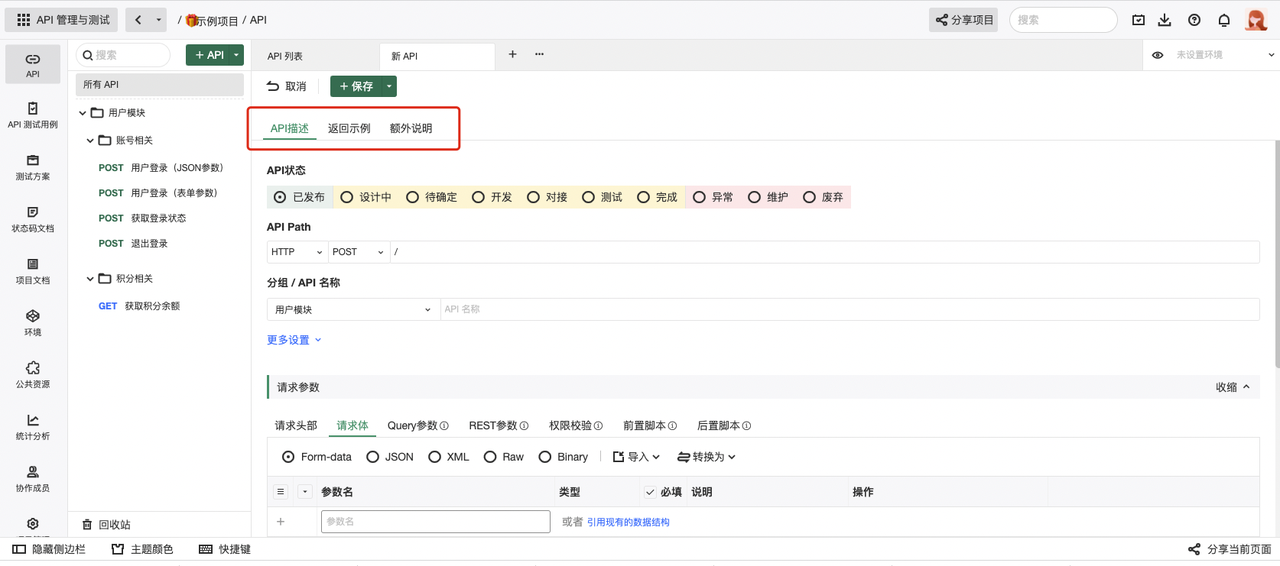Open the app grid menu icon
The width and height of the screenshot is (1280, 566).
point(24,20)
